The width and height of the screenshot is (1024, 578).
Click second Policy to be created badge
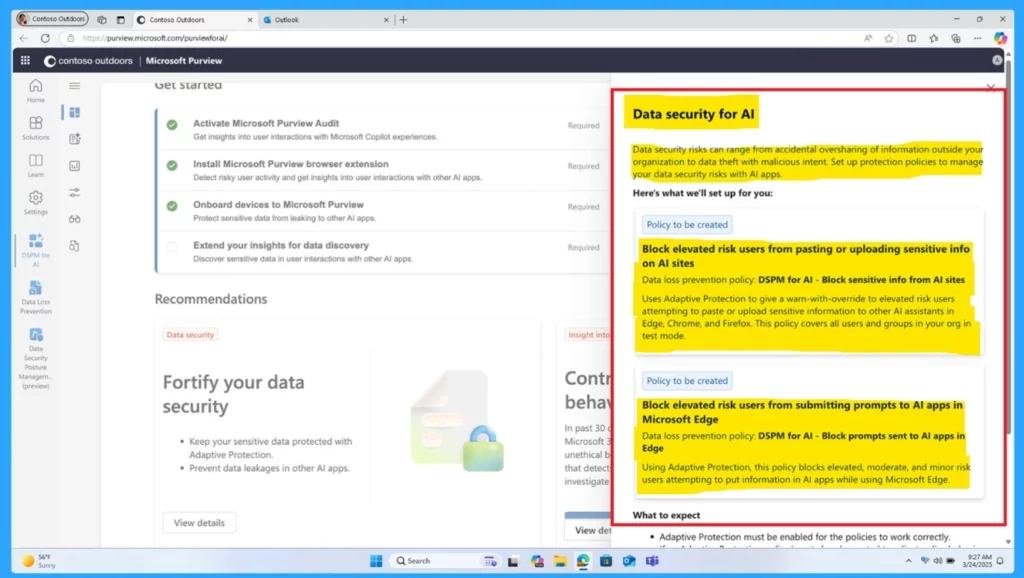(687, 381)
